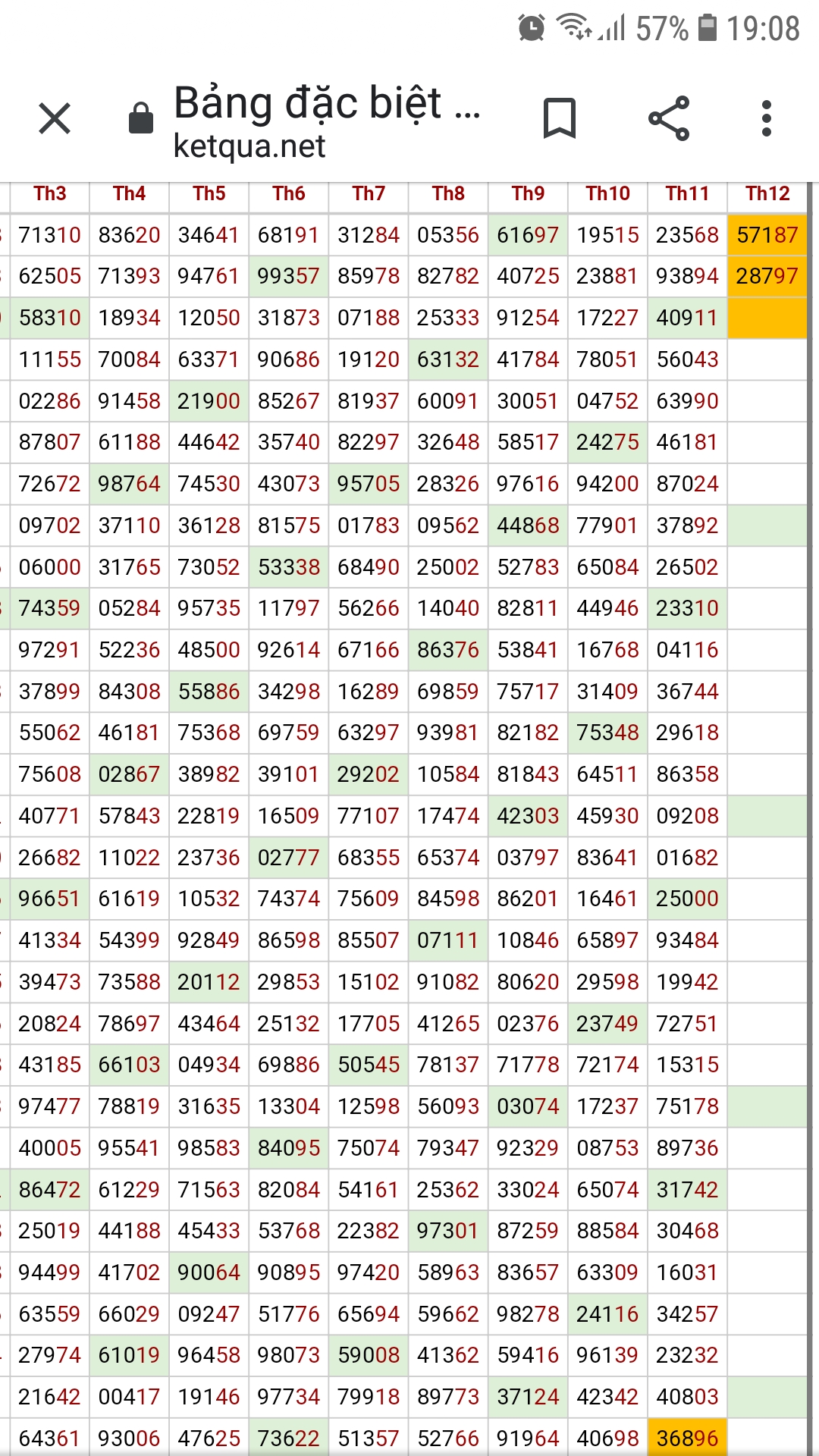
Task: Select the Th3 column header
Action: coord(50,193)
